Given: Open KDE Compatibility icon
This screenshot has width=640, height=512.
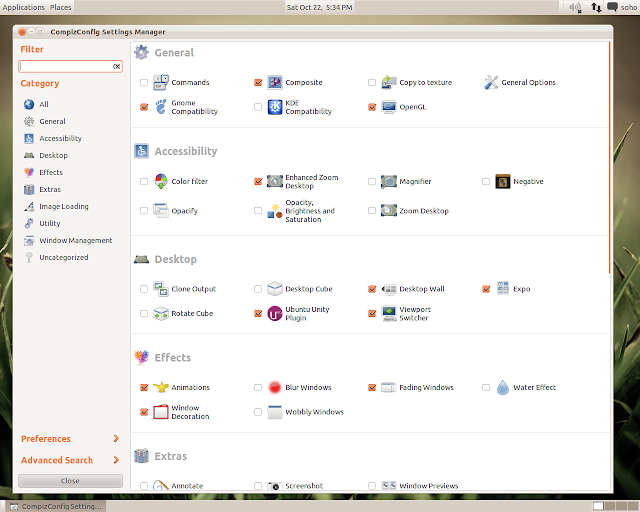Looking at the screenshot, I should pos(275,107).
